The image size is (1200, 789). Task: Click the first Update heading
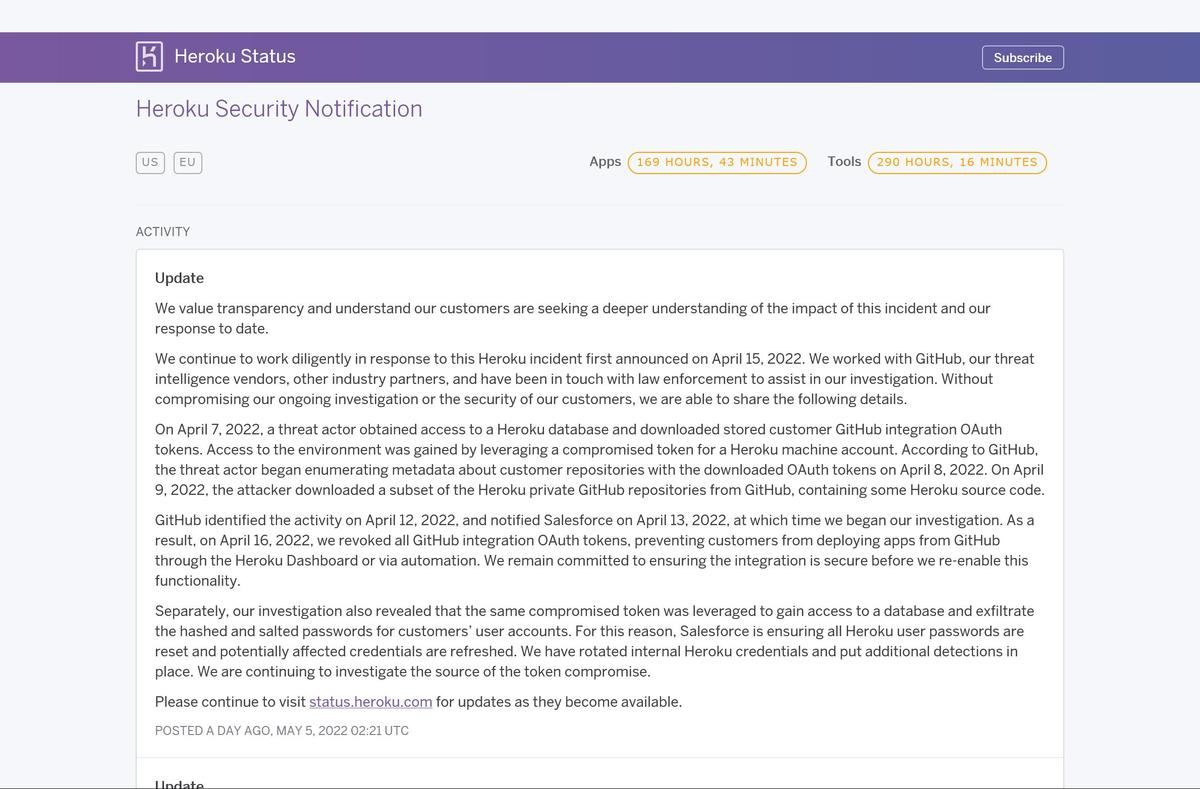[x=179, y=278]
